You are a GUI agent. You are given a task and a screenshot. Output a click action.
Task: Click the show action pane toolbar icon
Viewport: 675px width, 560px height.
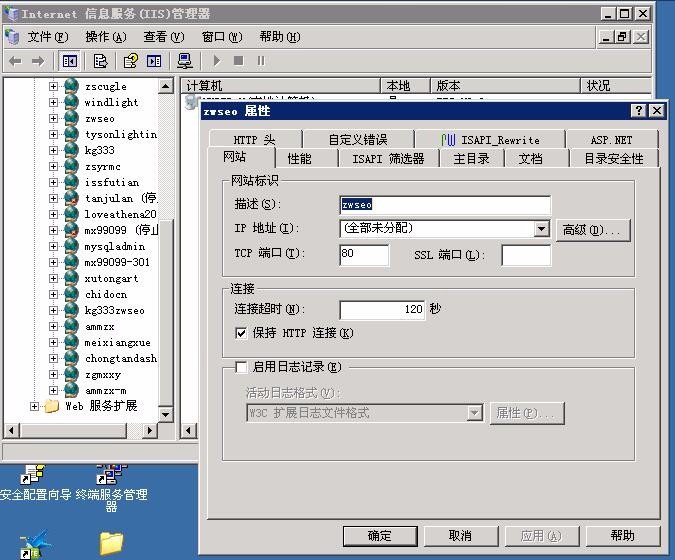[x=154, y=61]
